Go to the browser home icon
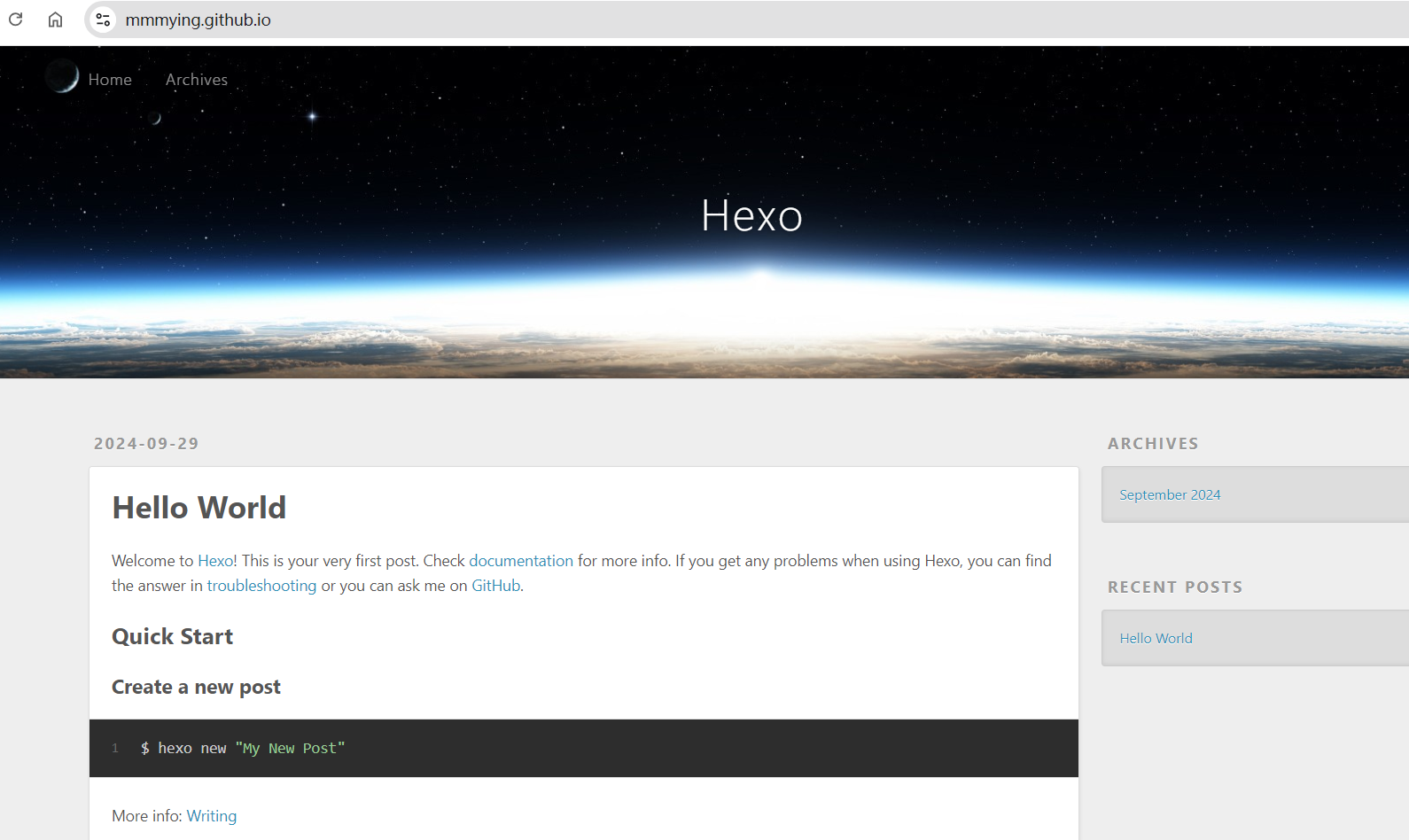1409x840 pixels. coord(55,19)
